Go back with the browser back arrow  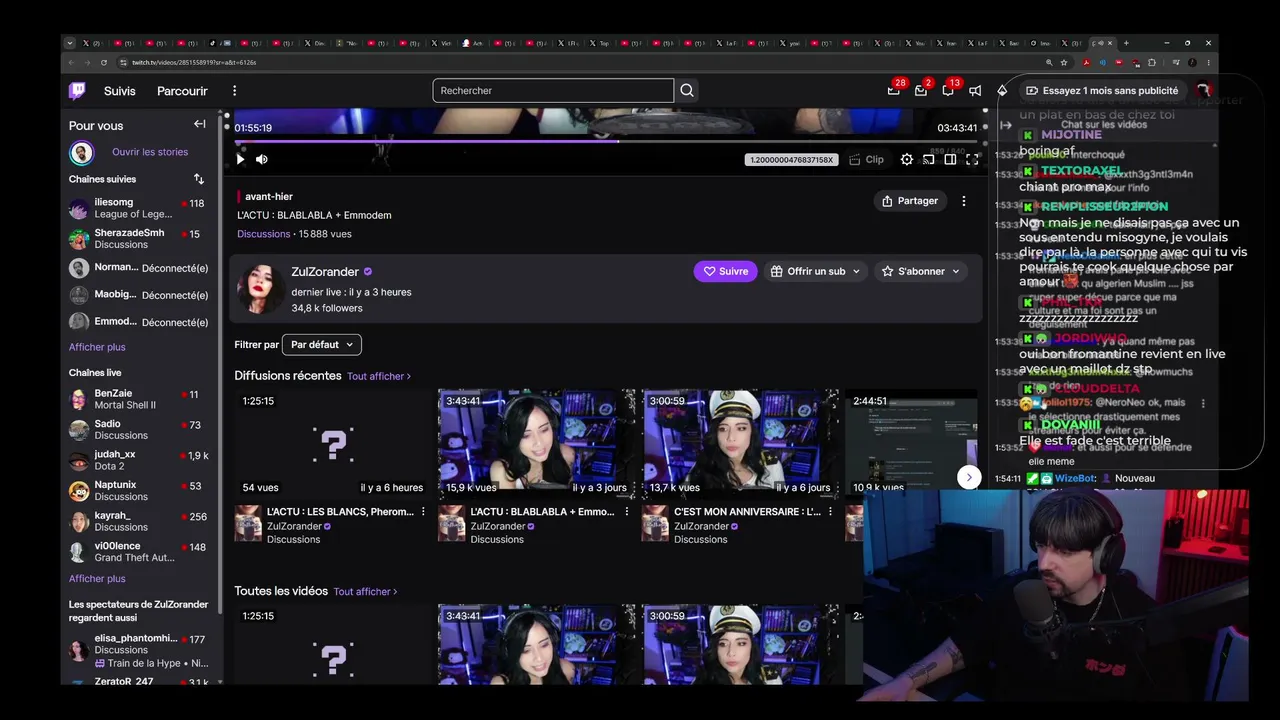tap(71, 62)
